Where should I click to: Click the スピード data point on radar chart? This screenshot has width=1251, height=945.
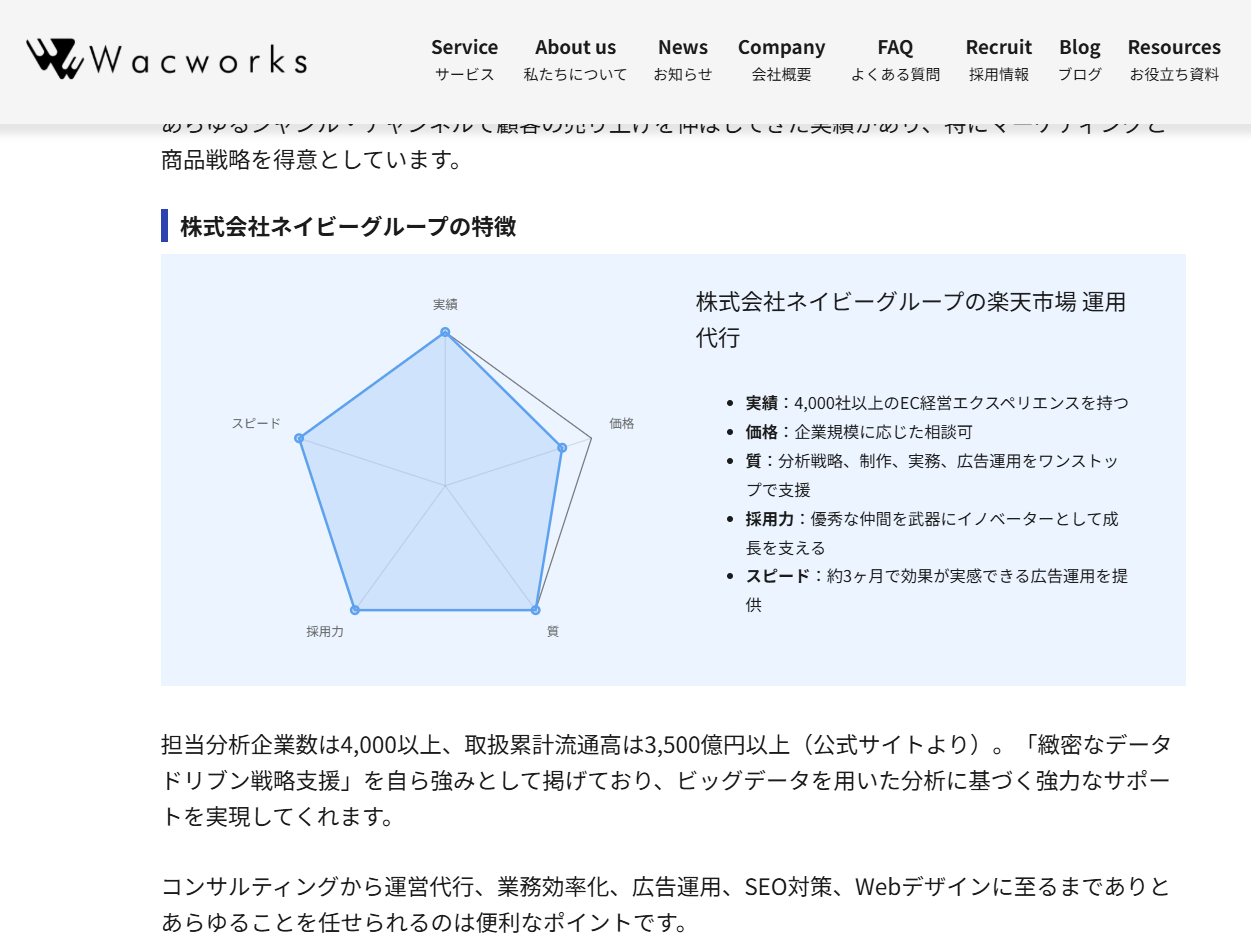(x=299, y=438)
